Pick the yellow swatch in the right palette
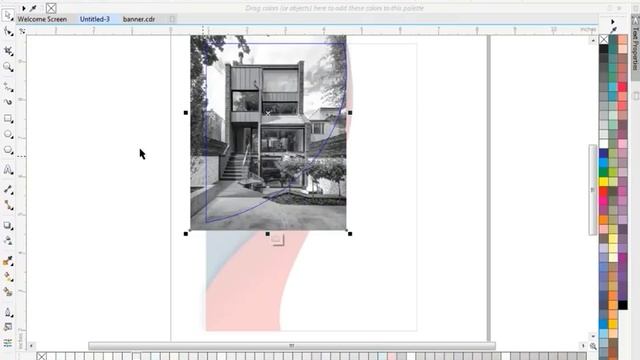The image size is (640, 360). 604,181
